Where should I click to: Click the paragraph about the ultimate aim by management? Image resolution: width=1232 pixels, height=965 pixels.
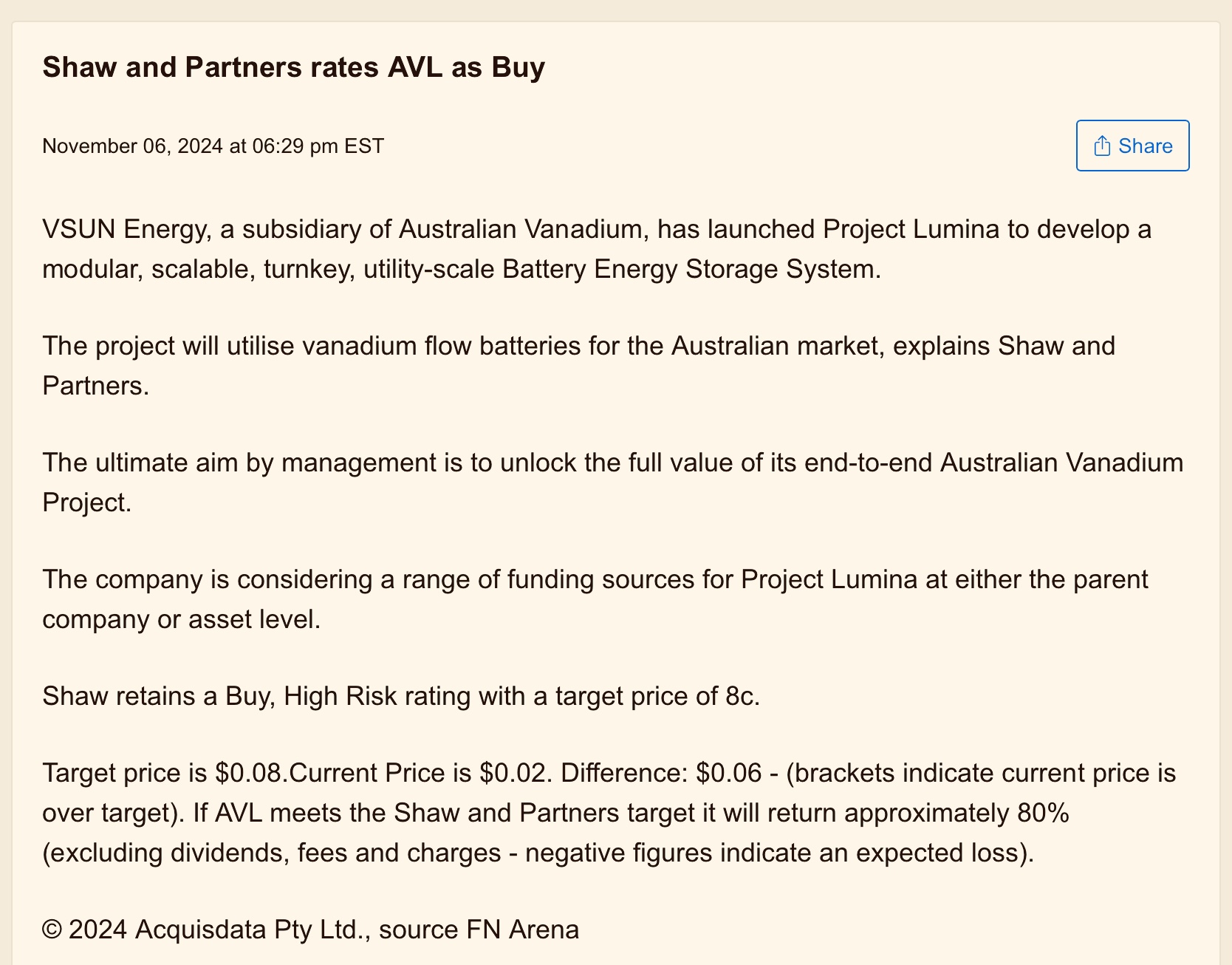click(x=613, y=482)
